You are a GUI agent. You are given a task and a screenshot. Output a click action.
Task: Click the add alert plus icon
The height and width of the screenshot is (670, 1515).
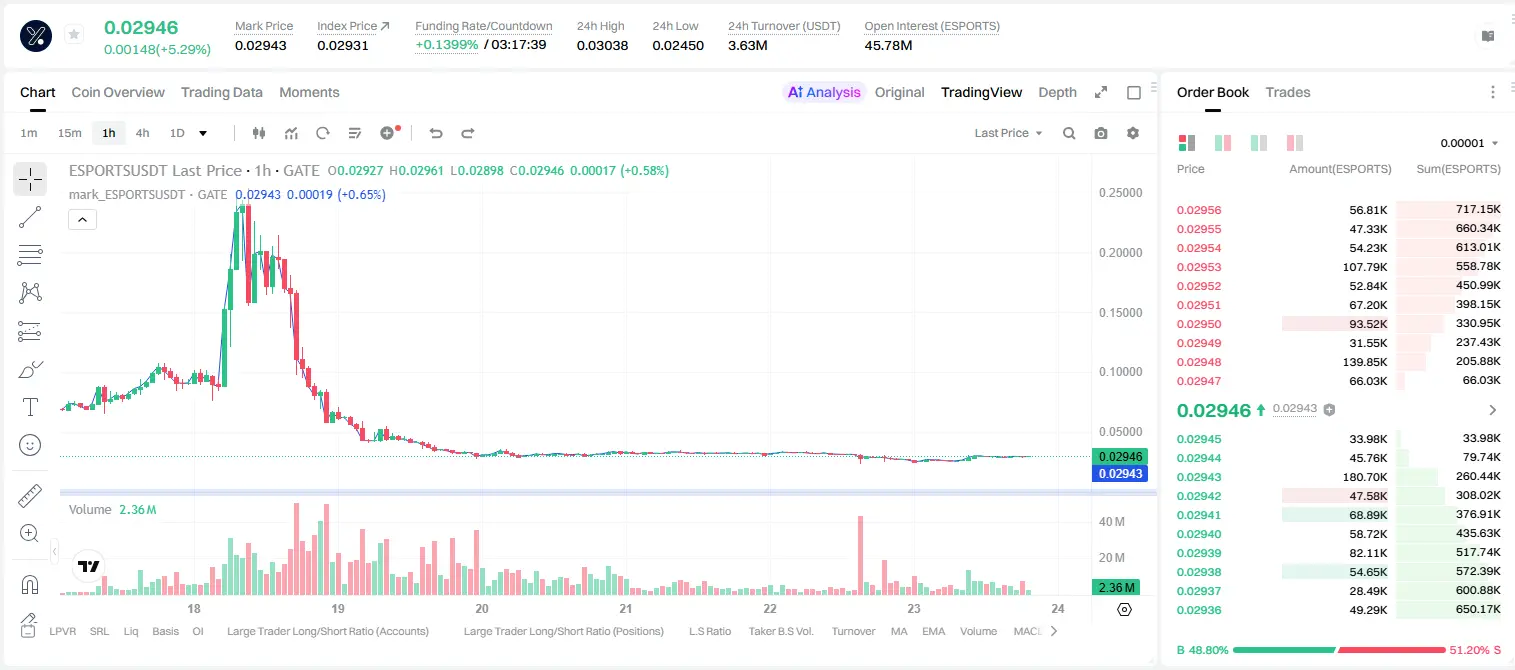[388, 133]
